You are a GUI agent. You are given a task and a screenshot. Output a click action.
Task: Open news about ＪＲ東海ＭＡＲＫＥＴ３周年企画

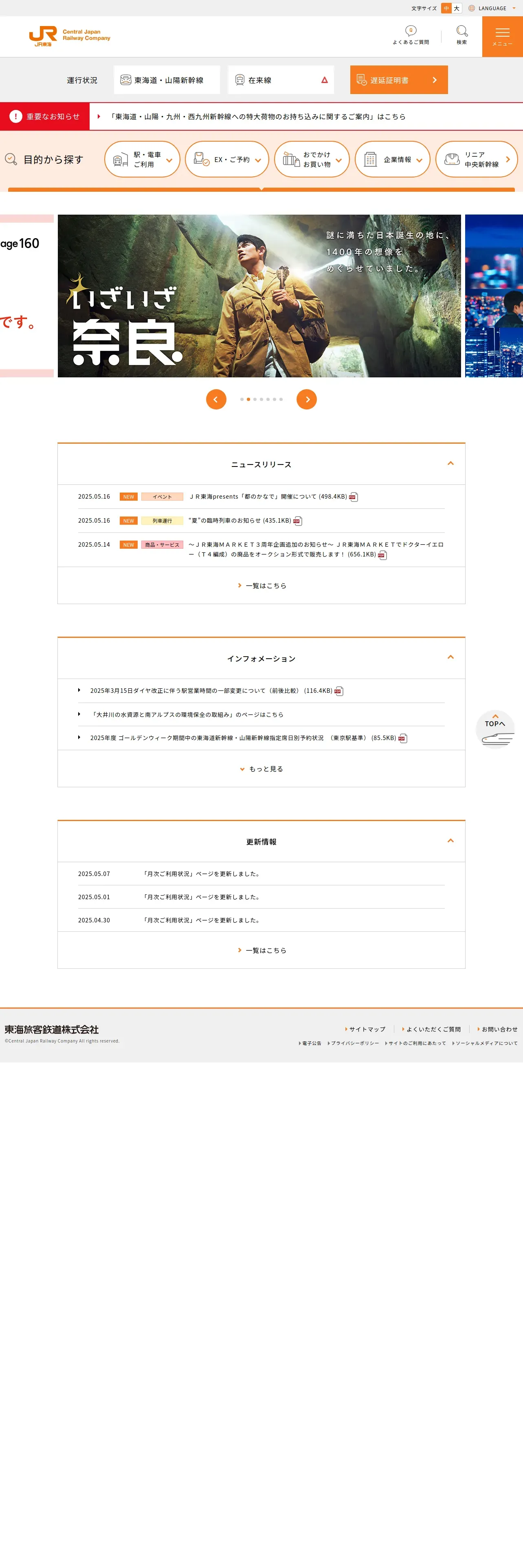316,550
